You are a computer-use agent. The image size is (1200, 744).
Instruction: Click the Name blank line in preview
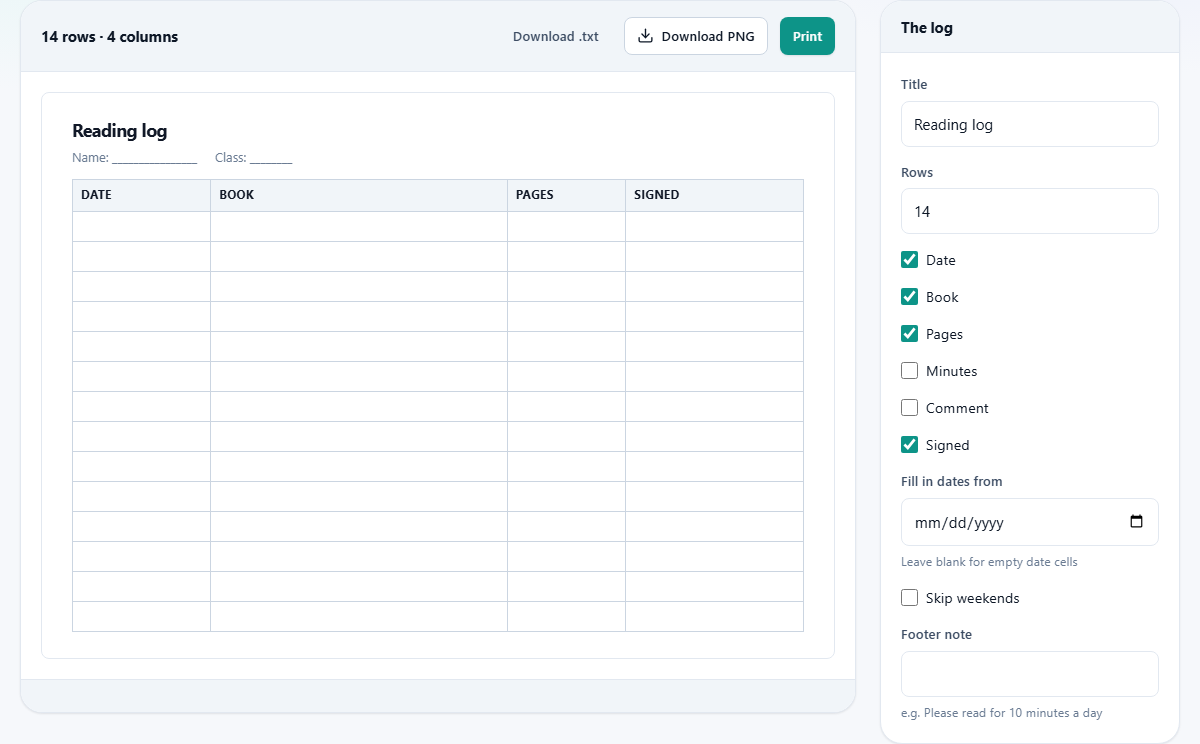pos(154,159)
